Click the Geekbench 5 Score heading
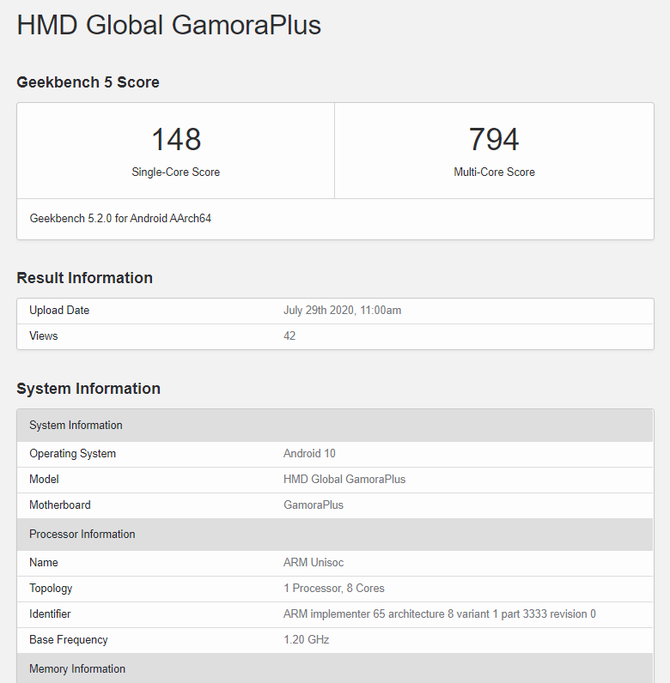Viewport: 670px width, 683px height. click(x=88, y=82)
